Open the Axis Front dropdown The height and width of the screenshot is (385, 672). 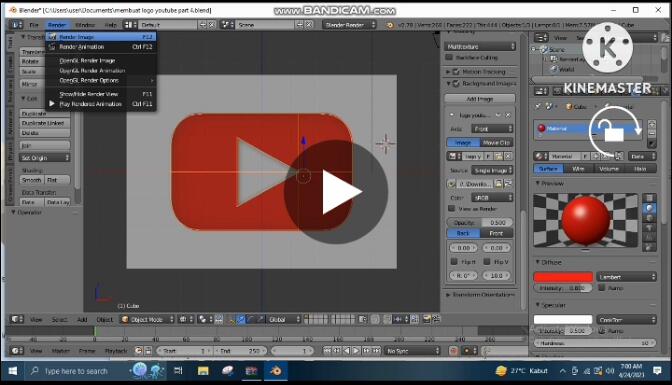(x=492, y=129)
